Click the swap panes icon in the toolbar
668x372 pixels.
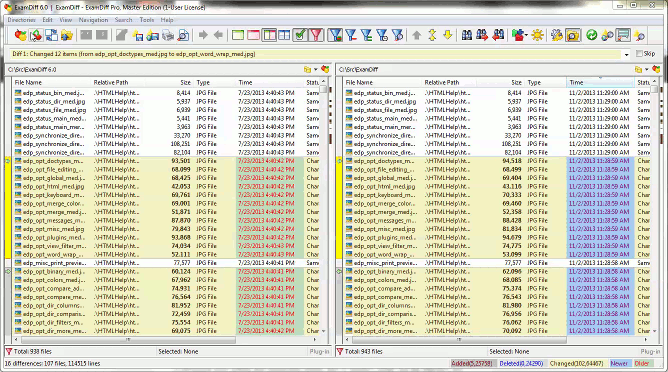[x=52, y=35]
